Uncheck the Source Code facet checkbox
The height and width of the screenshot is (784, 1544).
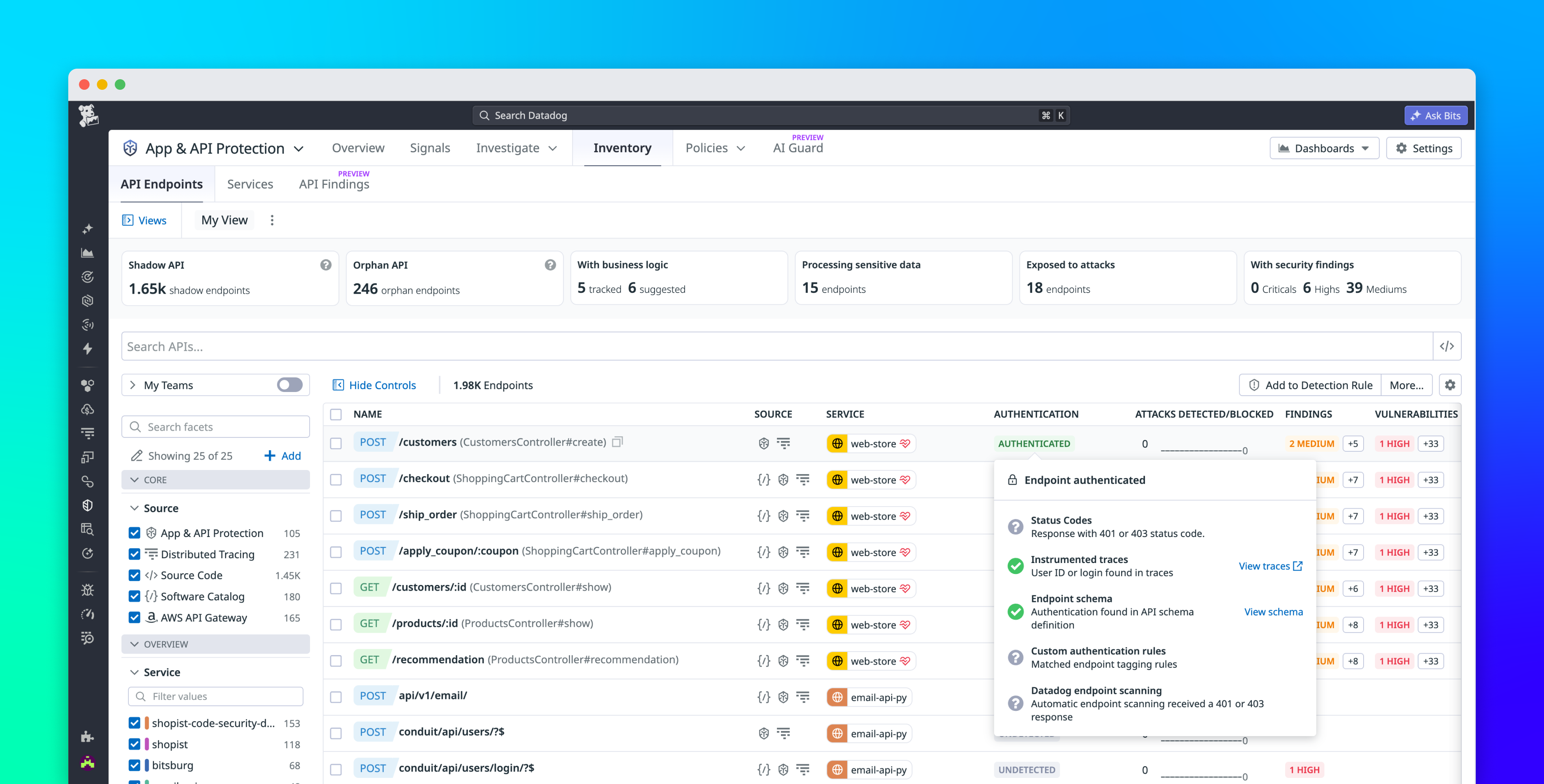click(x=134, y=576)
